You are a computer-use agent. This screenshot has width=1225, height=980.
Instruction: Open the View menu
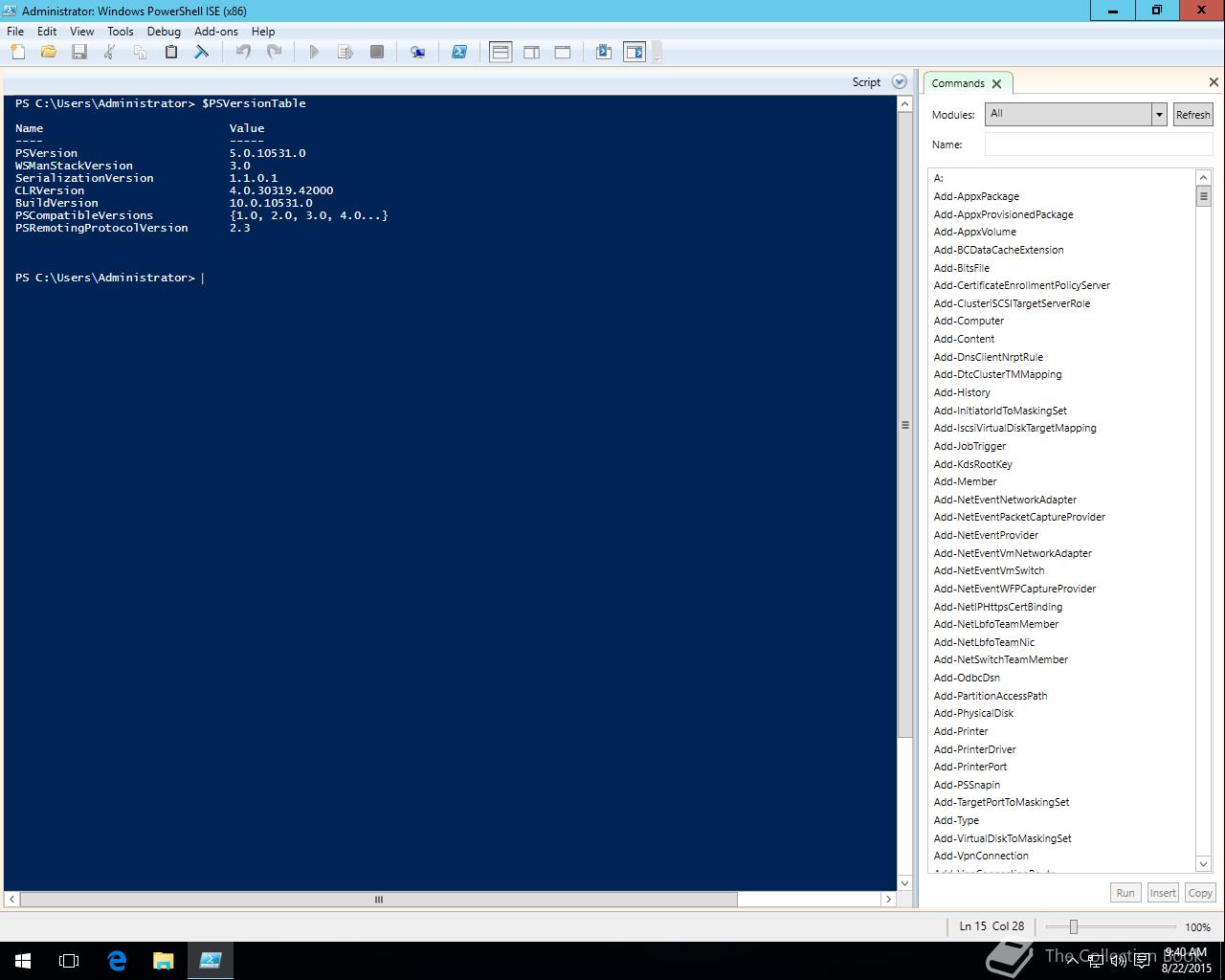coord(82,32)
